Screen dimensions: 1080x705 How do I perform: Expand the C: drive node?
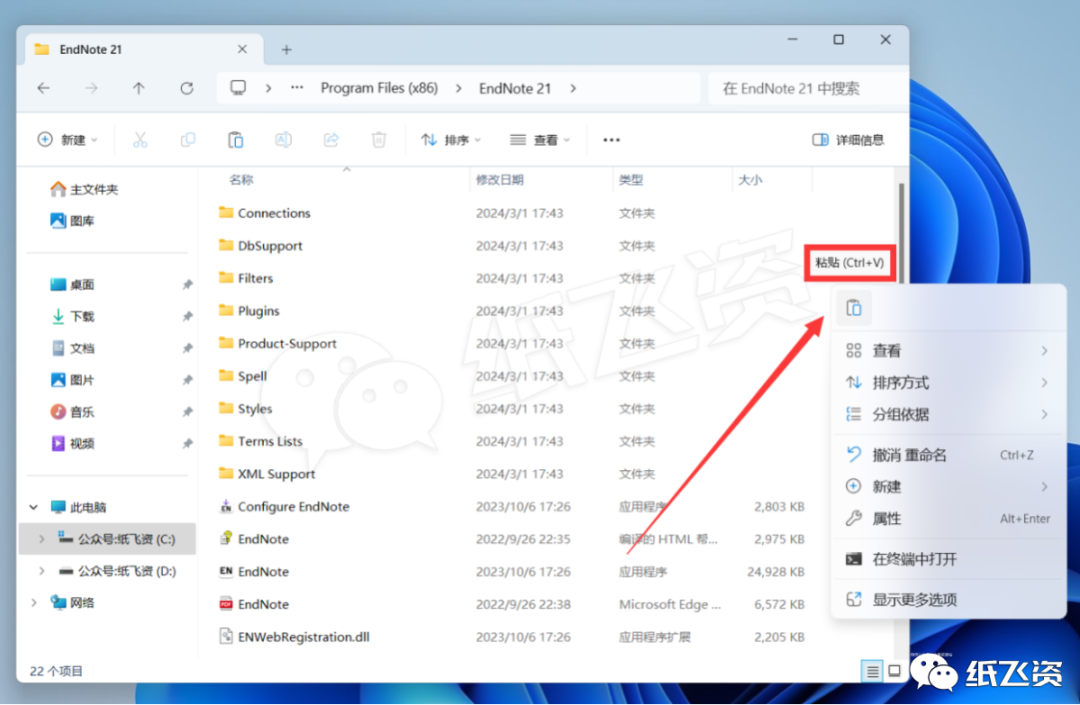click(41, 539)
